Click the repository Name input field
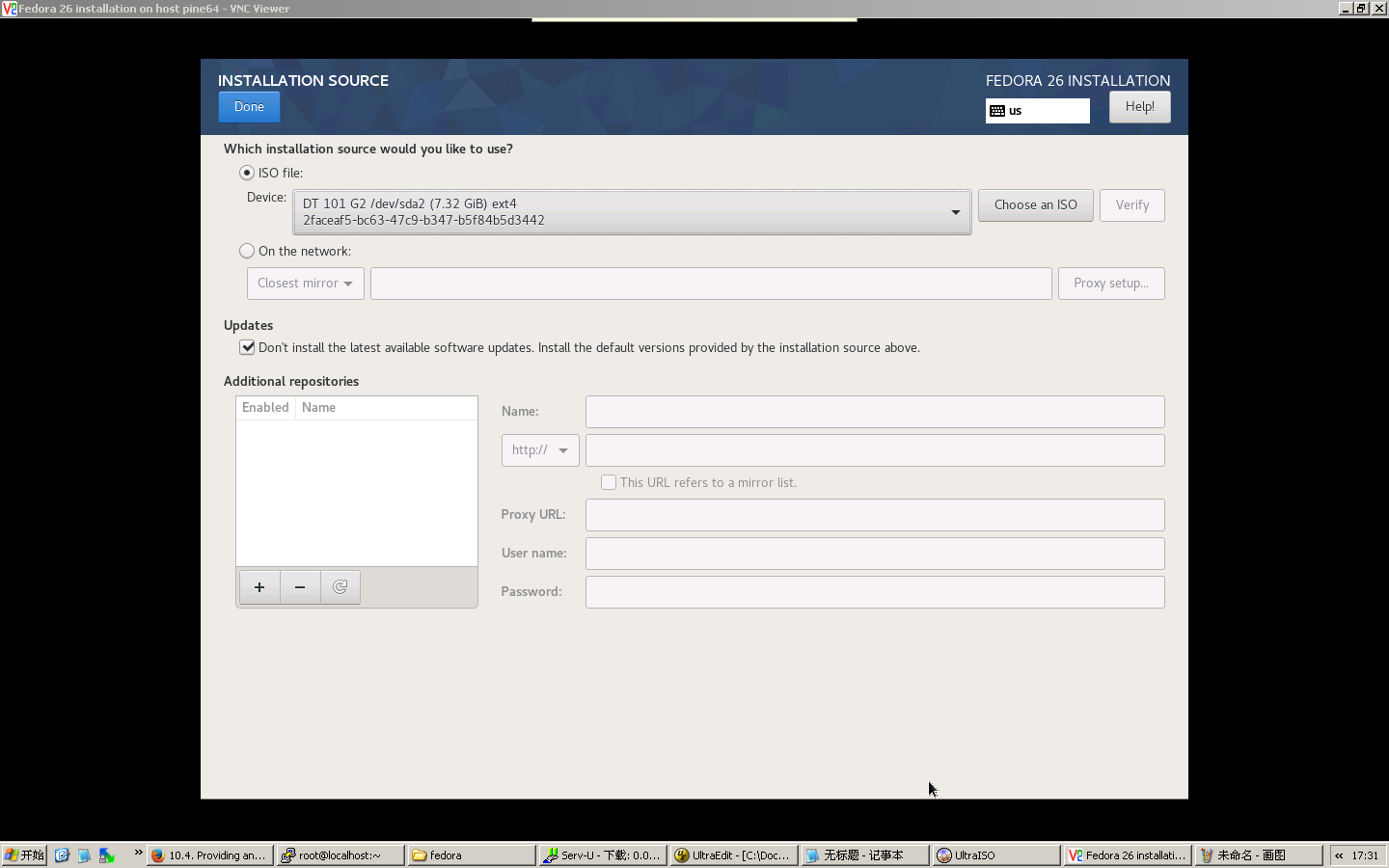 click(874, 412)
